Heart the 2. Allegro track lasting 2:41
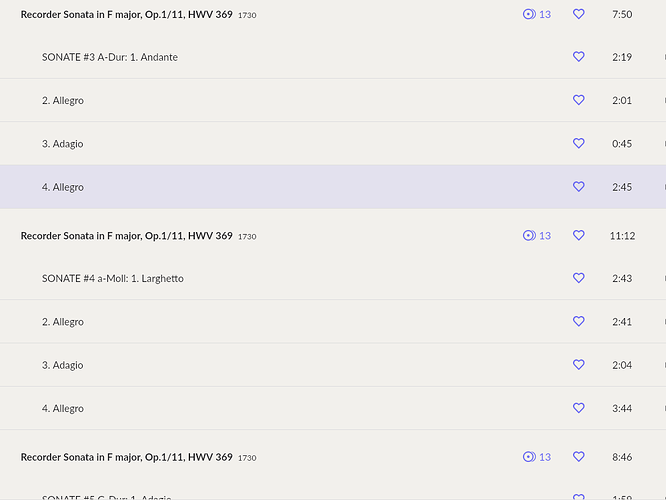The width and height of the screenshot is (666, 500). click(579, 321)
